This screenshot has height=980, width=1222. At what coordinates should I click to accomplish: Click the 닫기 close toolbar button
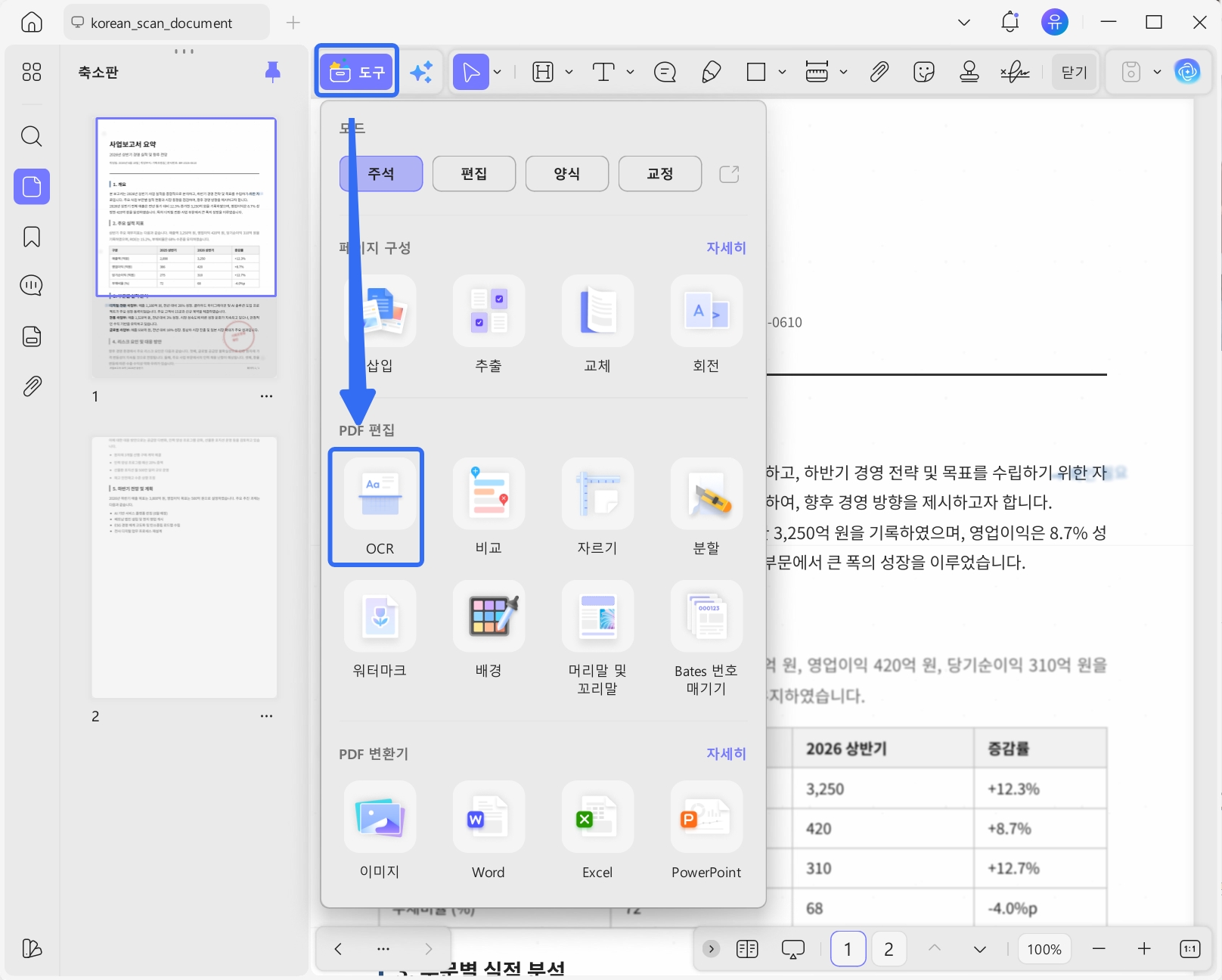[x=1074, y=72]
